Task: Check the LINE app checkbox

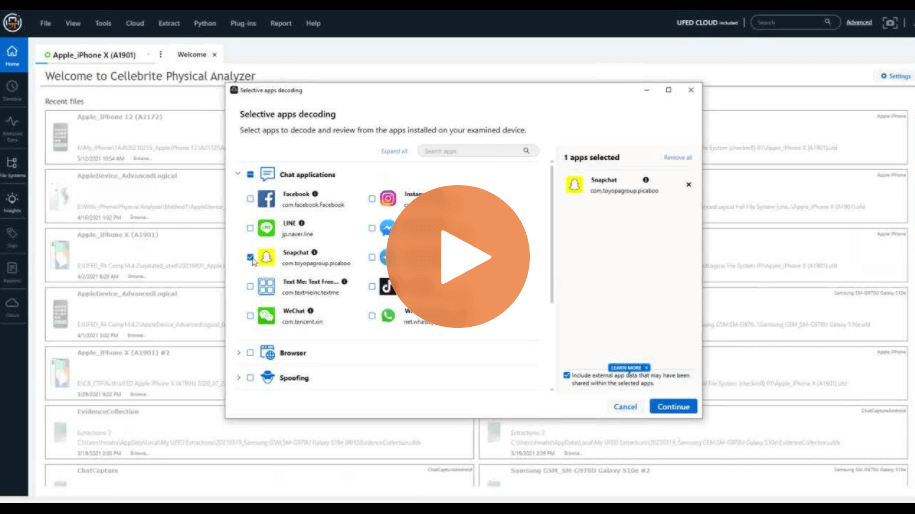Action: click(250, 228)
